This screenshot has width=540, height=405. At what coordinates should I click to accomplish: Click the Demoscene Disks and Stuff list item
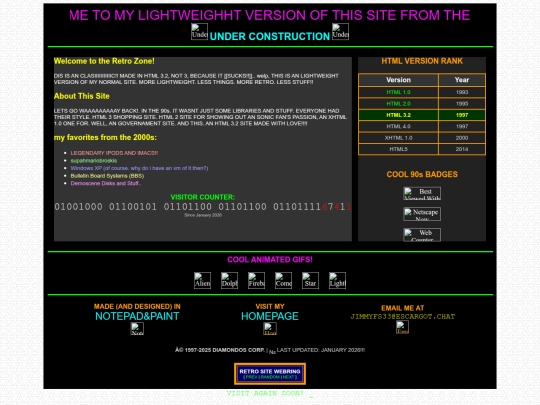pyautogui.click(x=106, y=183)
